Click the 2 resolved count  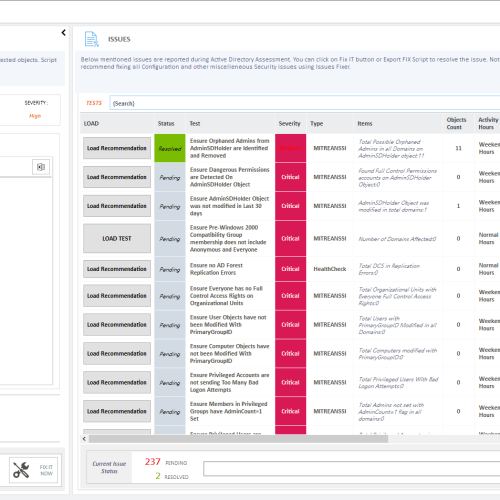158,476
